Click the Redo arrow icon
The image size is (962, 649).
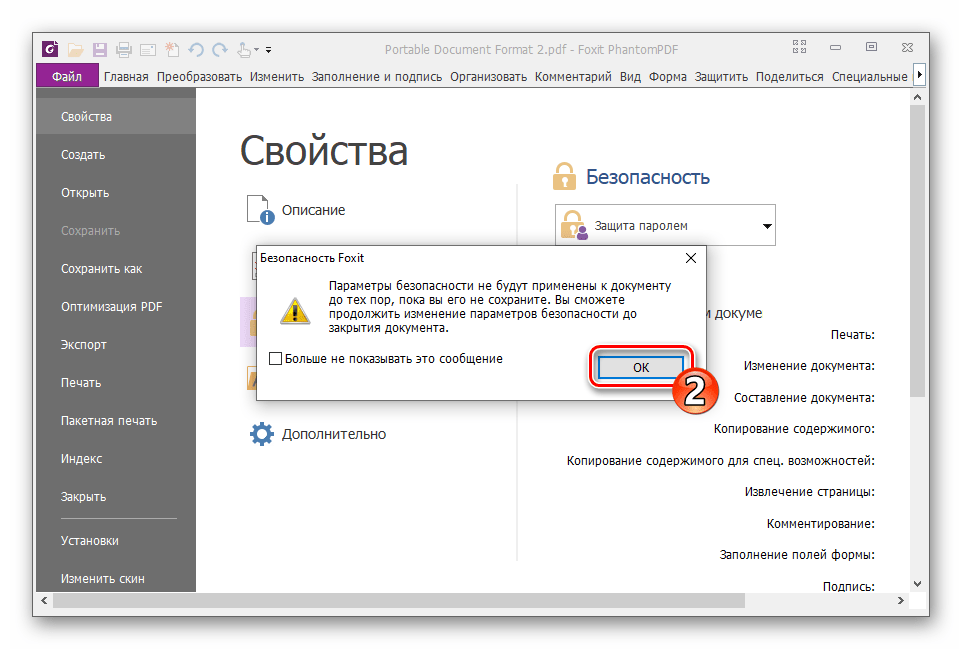pyautogui.click(x=220, y=49)
